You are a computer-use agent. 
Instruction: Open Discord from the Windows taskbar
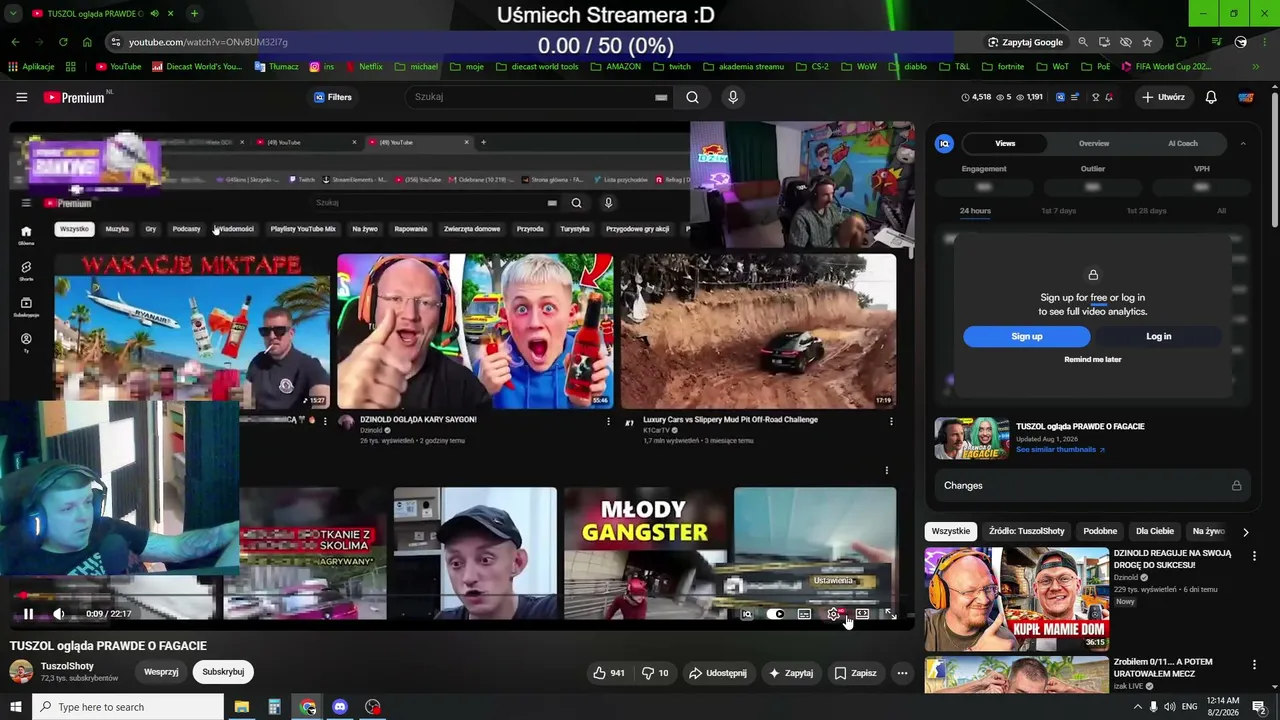point(340,707)
